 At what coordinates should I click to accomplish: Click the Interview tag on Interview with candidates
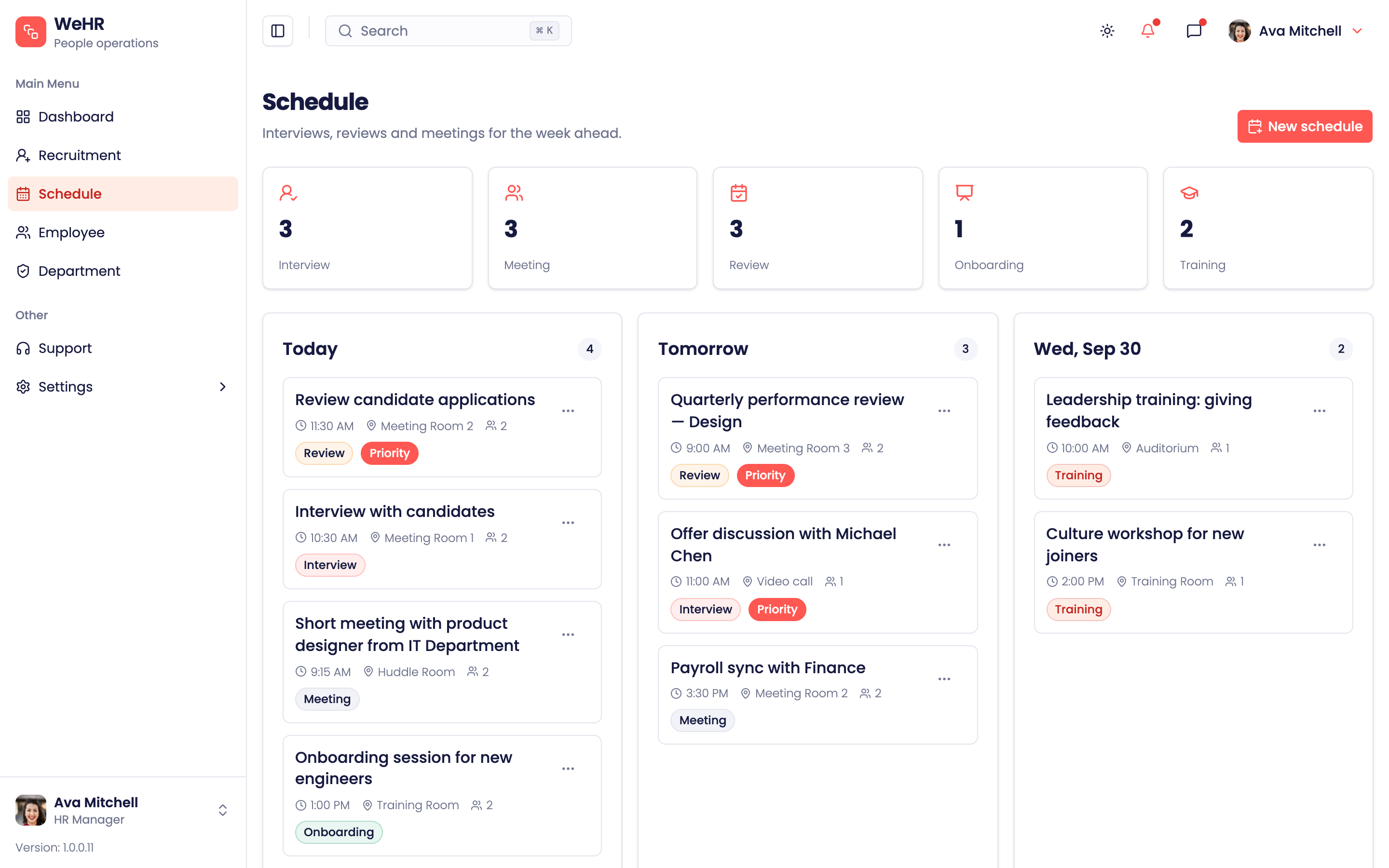pyautogui.click(x=330, y=565)
